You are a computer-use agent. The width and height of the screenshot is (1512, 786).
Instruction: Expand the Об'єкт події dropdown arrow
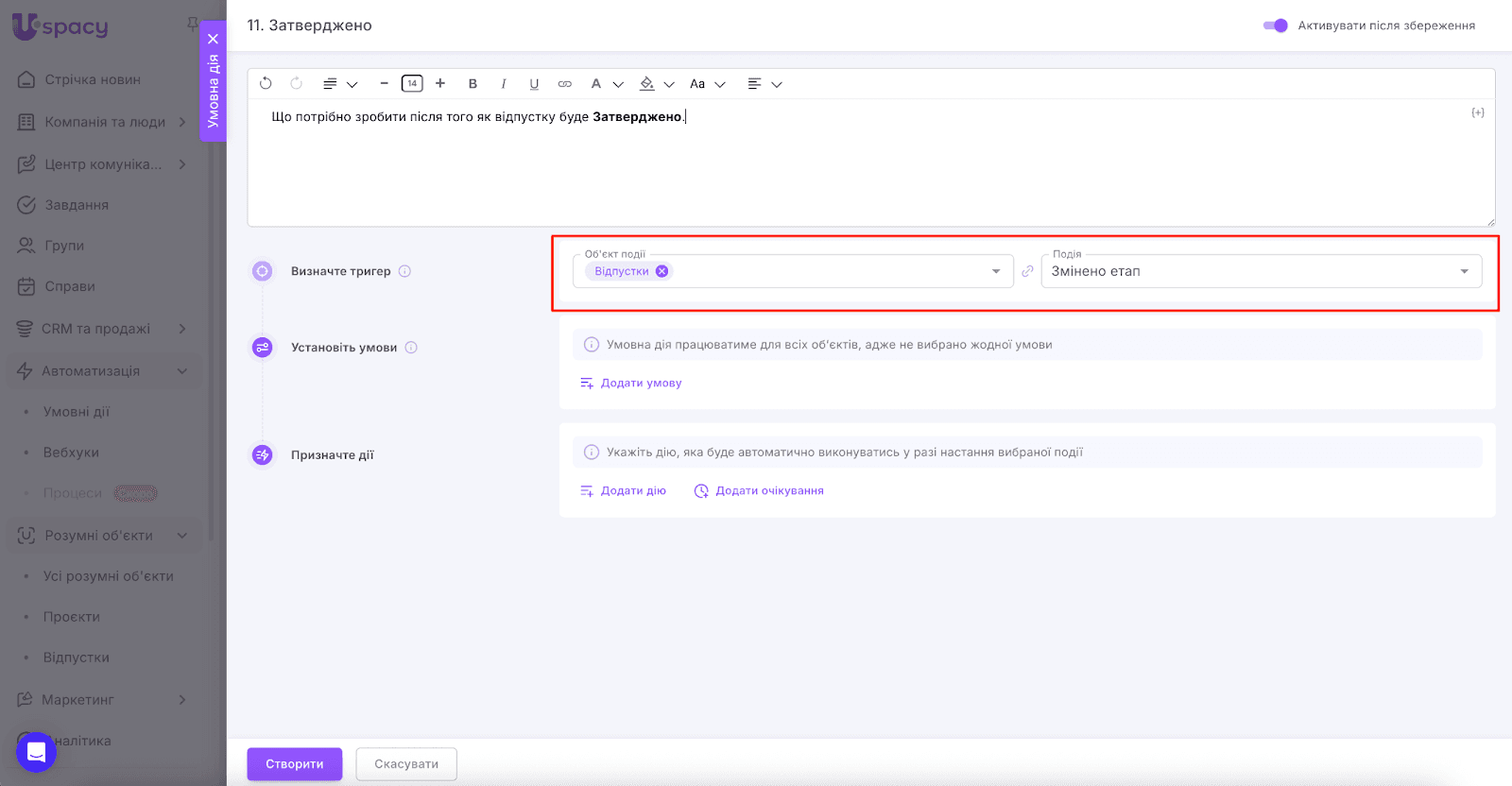[995, 271]
